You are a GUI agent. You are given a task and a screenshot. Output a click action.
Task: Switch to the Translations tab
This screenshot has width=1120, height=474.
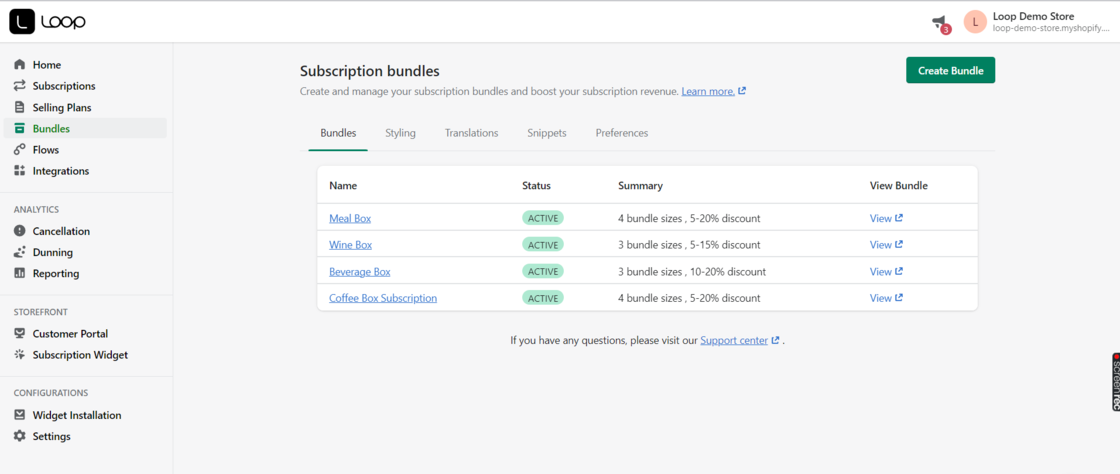tap(471, 133)
